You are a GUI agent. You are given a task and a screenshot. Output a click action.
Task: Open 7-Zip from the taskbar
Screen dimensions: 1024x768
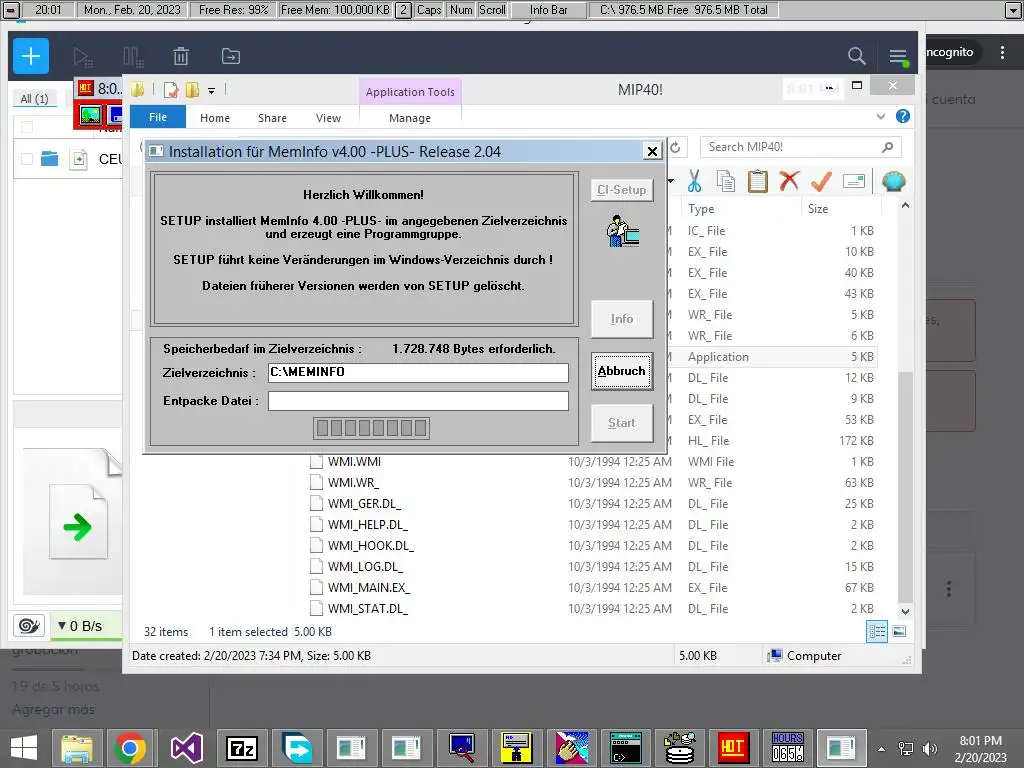pos(242,748)
